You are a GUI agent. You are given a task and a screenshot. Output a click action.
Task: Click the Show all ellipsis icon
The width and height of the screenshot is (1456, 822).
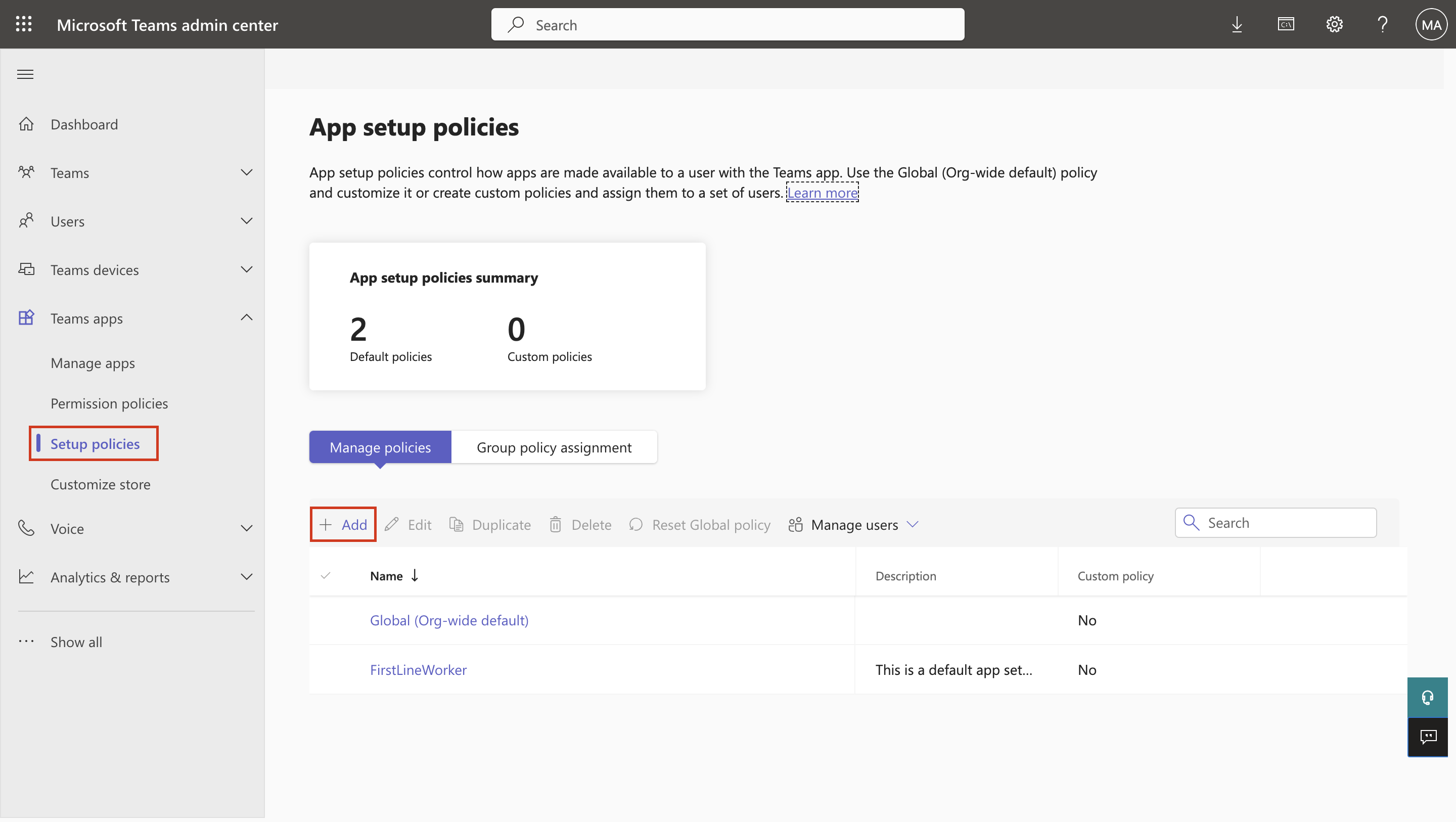[26, 642]
